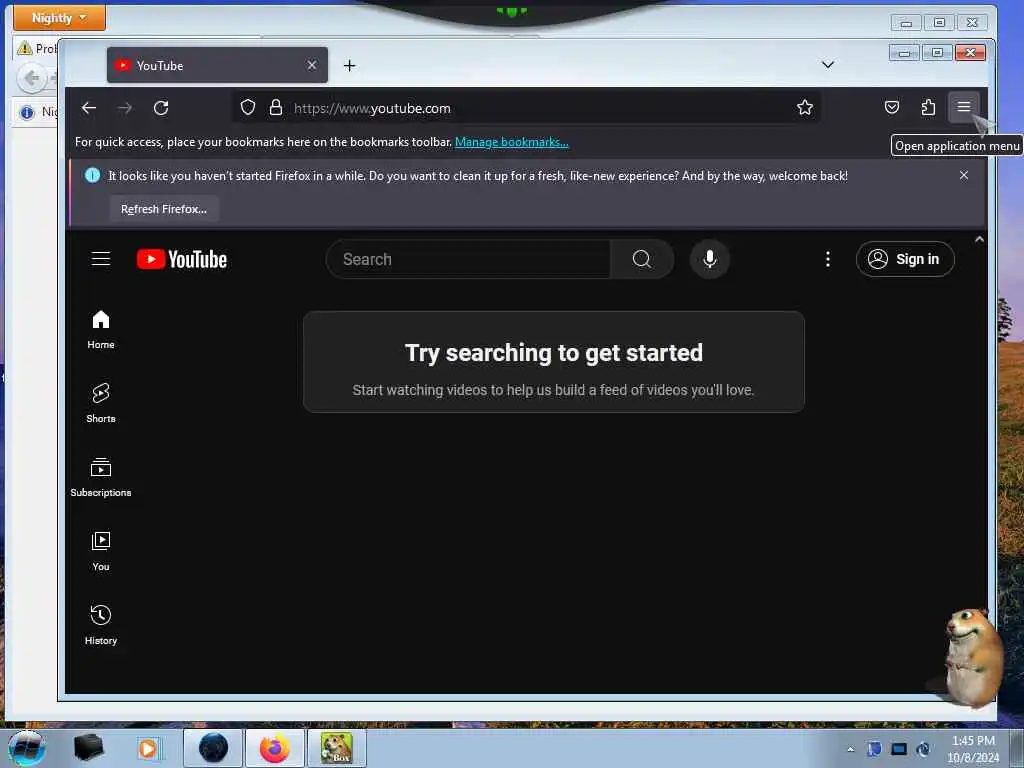This screenshot has height=768, width=1024.
Task: Click the YouTube Search field
Action: pyautogui.click(x=468, y=259)
